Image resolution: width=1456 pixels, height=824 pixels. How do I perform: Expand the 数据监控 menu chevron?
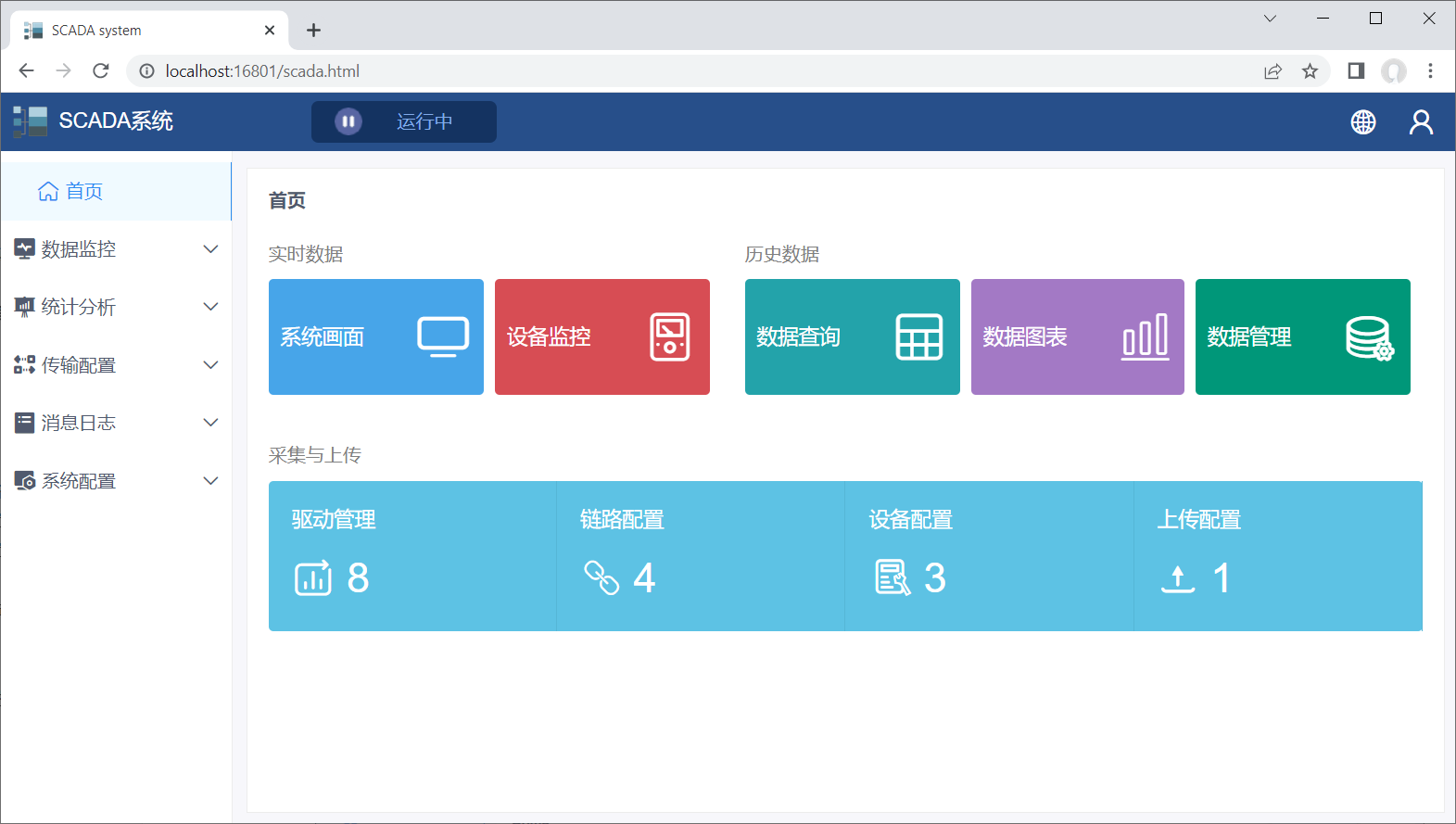pos(211,249)
